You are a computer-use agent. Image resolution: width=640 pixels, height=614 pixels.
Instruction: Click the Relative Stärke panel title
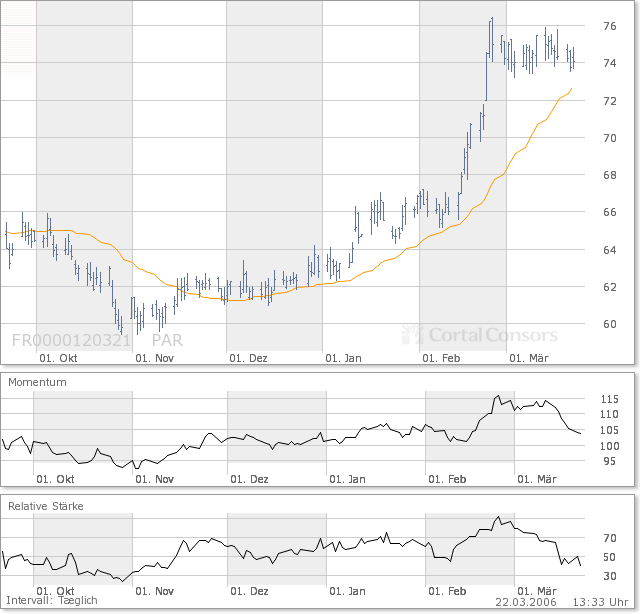point(46,506)
